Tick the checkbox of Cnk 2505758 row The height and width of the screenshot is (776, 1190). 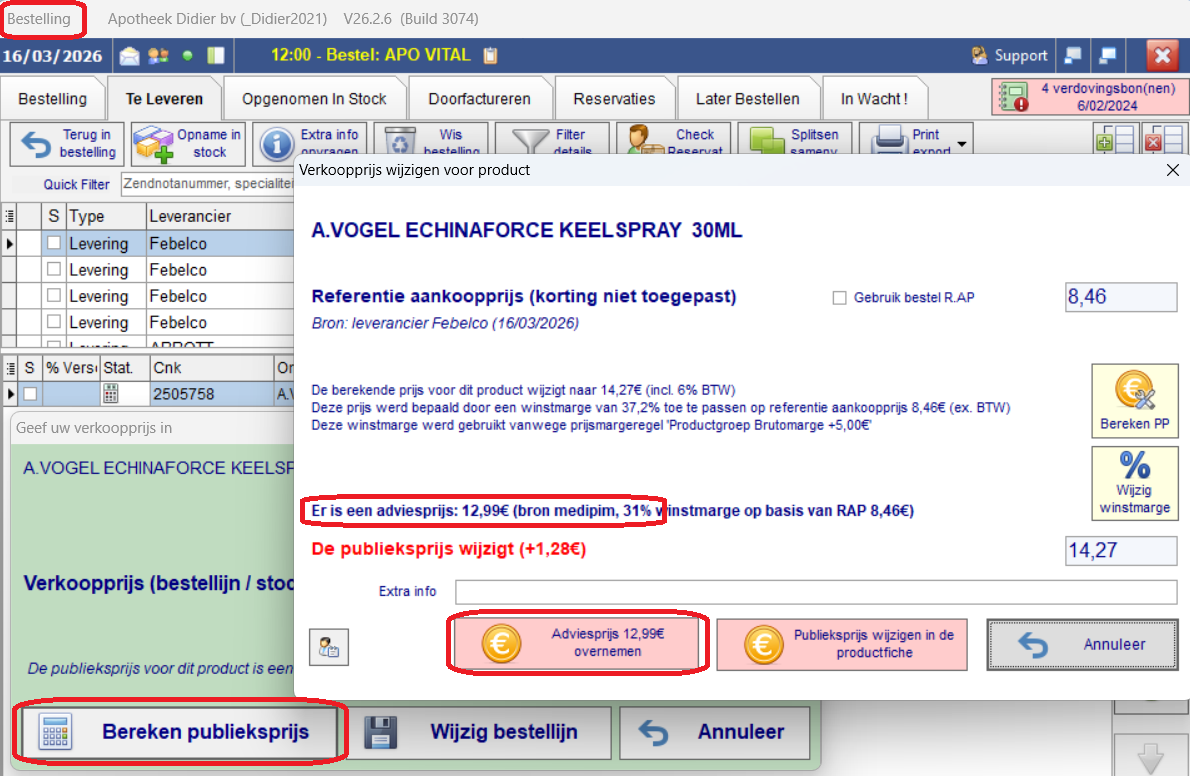30,394
